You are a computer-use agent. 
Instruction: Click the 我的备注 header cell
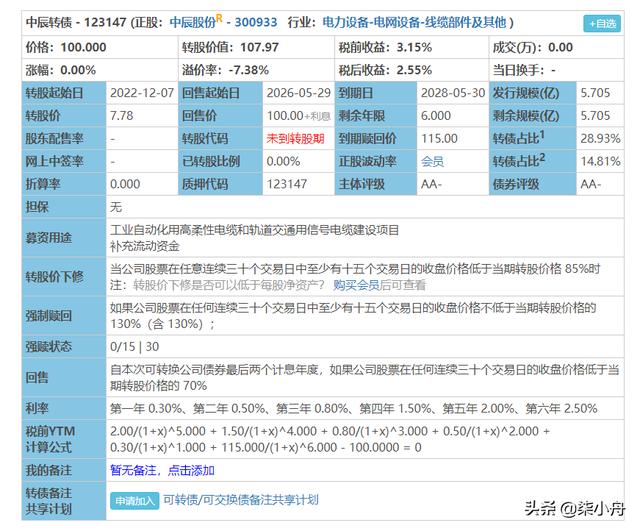pos(64,470)
